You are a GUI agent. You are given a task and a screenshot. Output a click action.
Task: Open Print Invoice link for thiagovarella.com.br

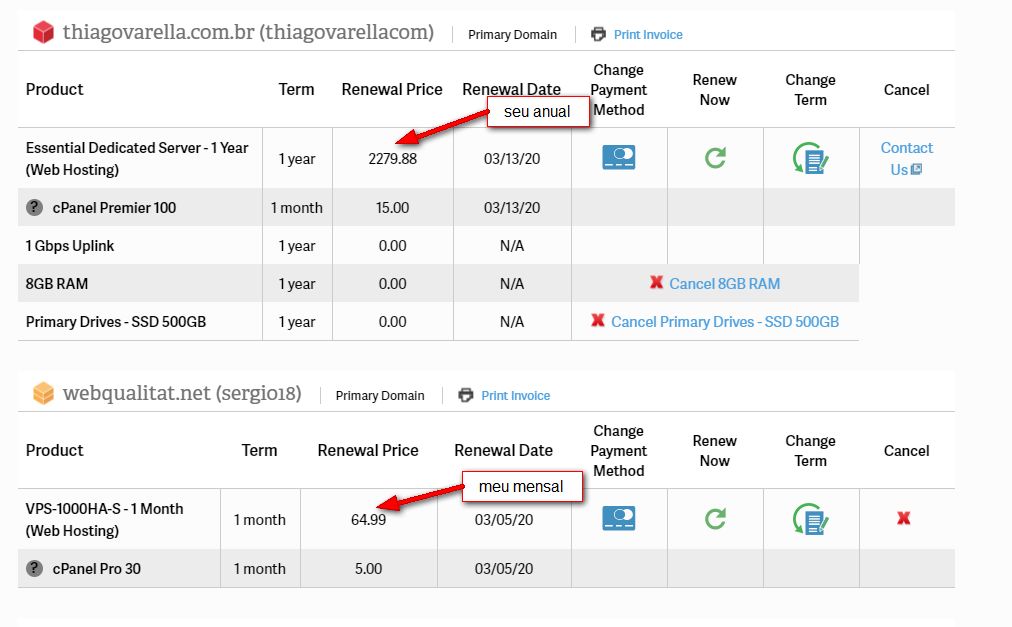[x=648, y=34]
